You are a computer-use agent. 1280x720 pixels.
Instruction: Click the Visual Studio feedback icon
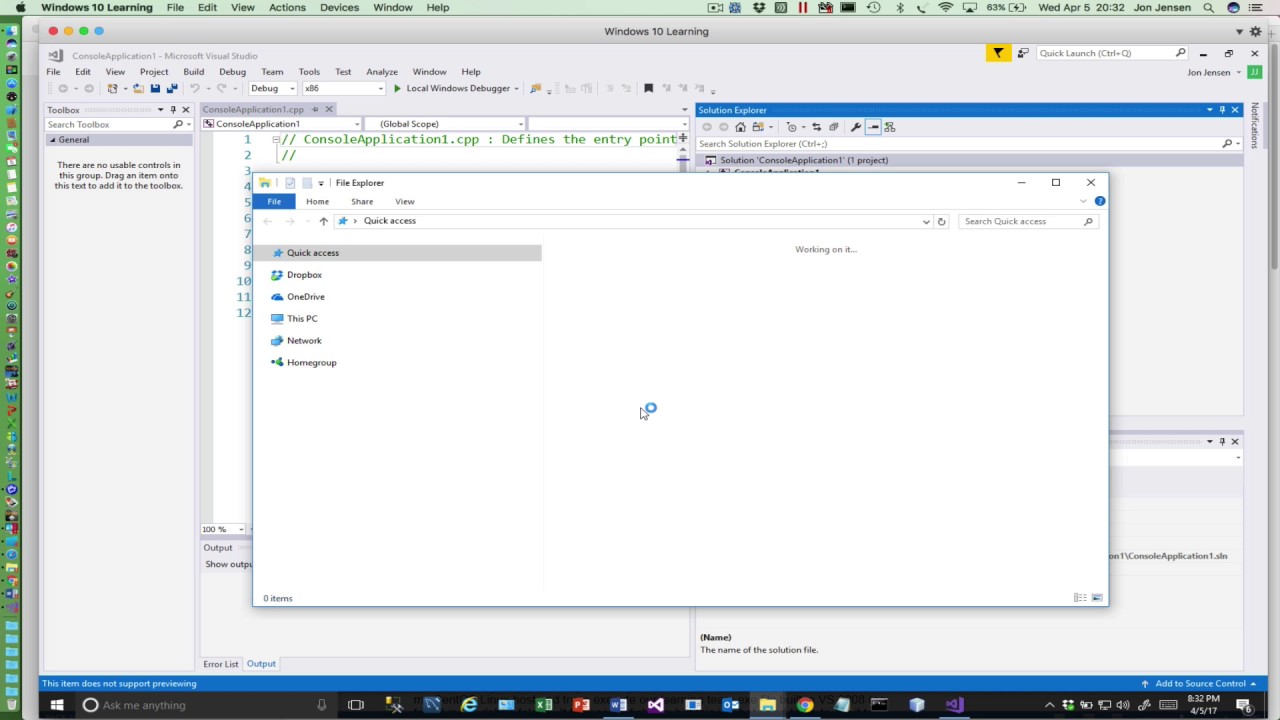pos(1022,53)
